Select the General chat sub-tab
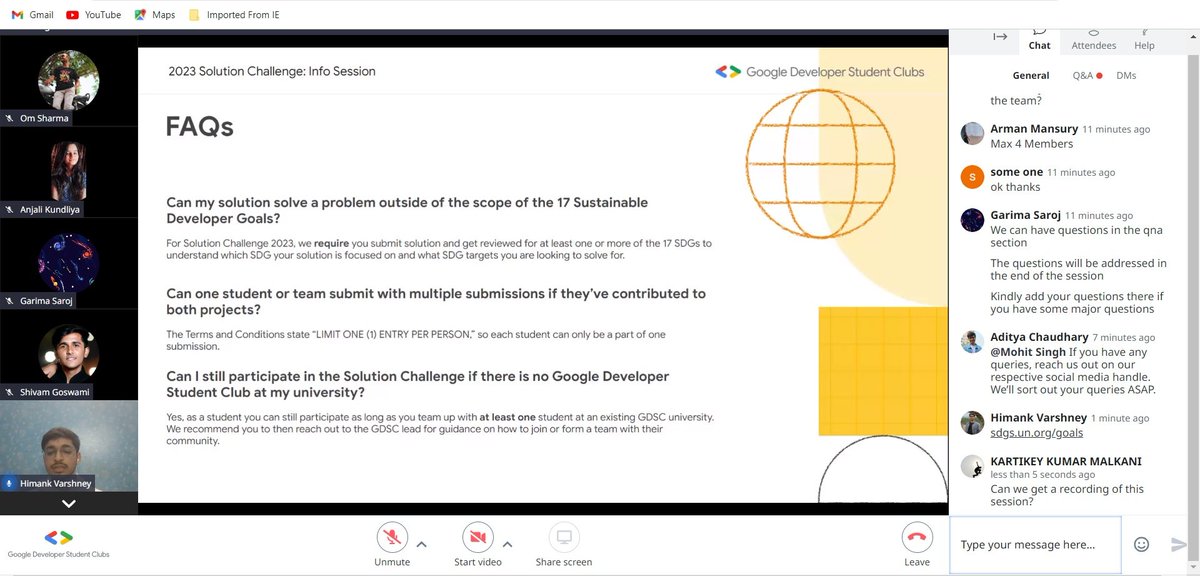This screenshot has width=1200, height=576. pos(1031,75)
